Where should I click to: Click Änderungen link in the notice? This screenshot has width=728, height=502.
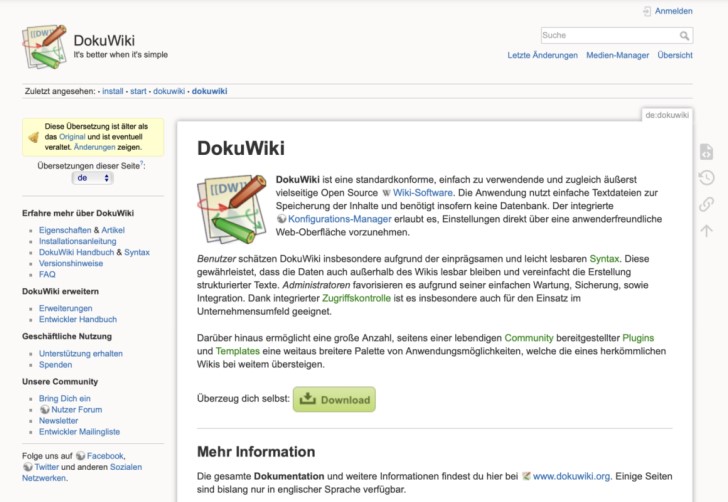94,147
